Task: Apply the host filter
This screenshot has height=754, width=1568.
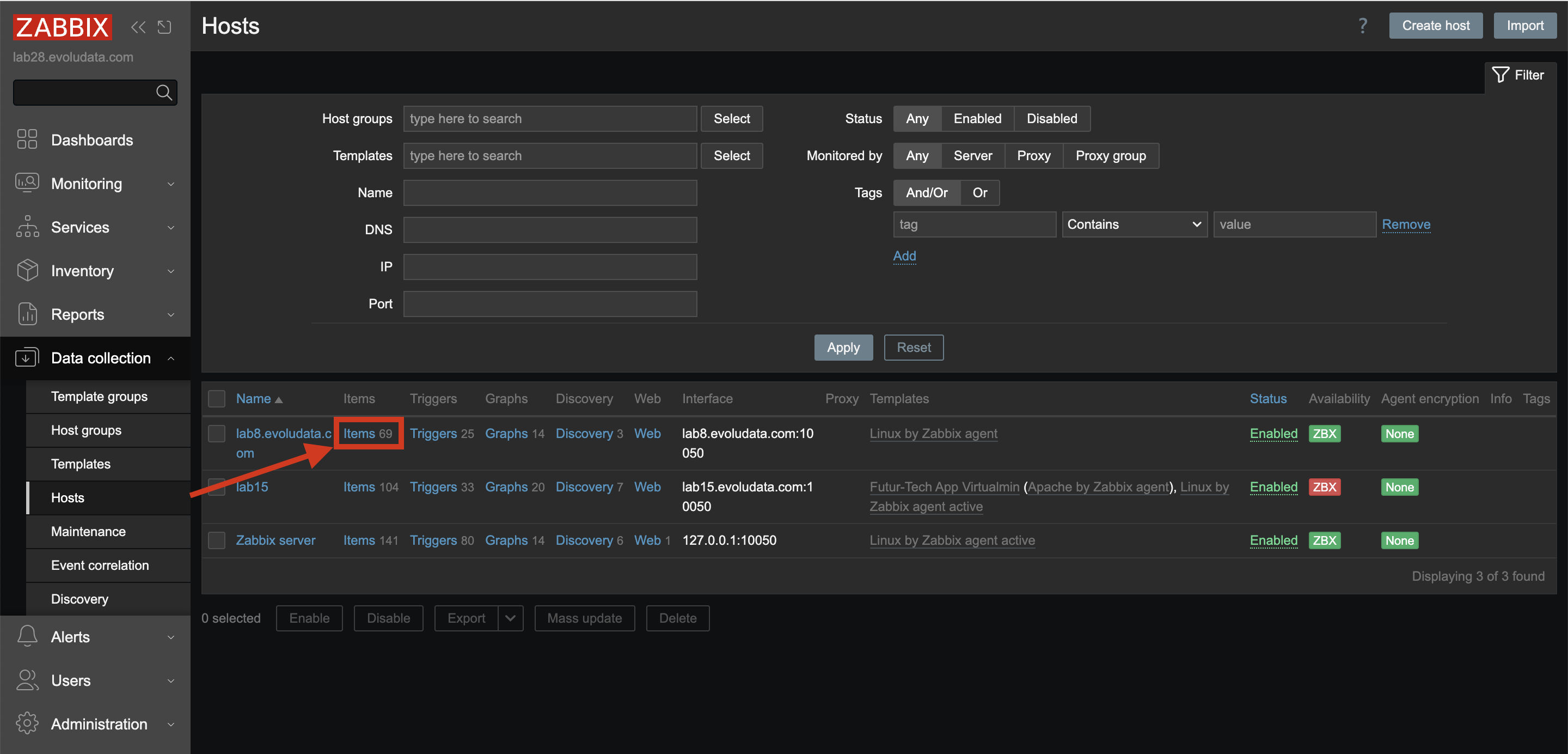Action: pyautogui.click(x=843, y=347)
